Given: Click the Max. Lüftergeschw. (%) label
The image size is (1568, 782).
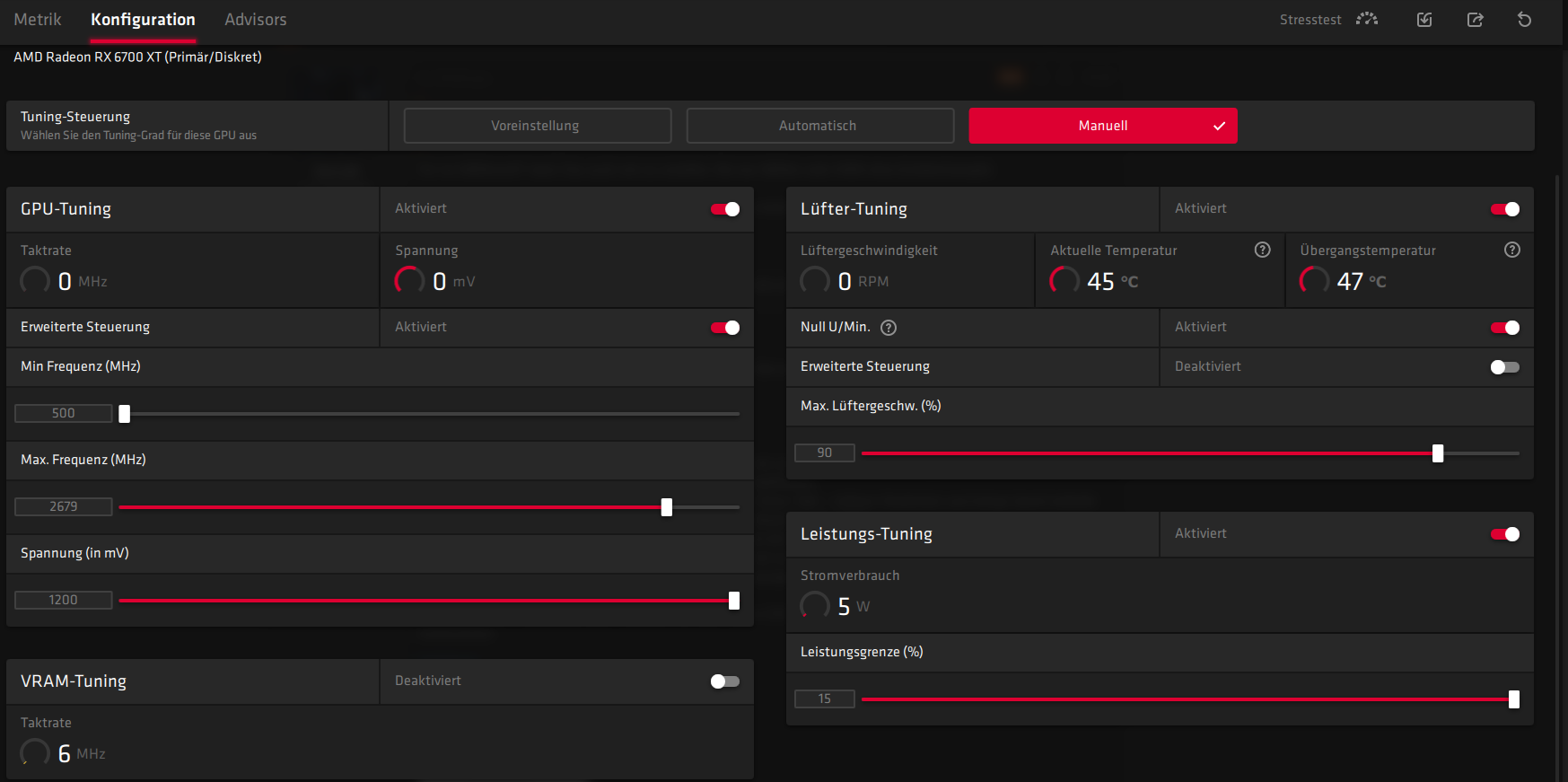Looking at the screenshot, I should [x=871, y=406].
